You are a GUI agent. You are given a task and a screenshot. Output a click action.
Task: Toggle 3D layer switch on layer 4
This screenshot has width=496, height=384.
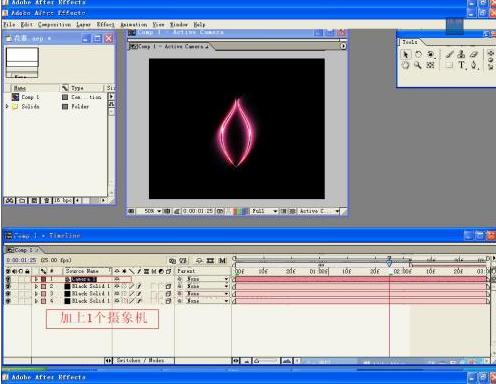tap(168, 301)
